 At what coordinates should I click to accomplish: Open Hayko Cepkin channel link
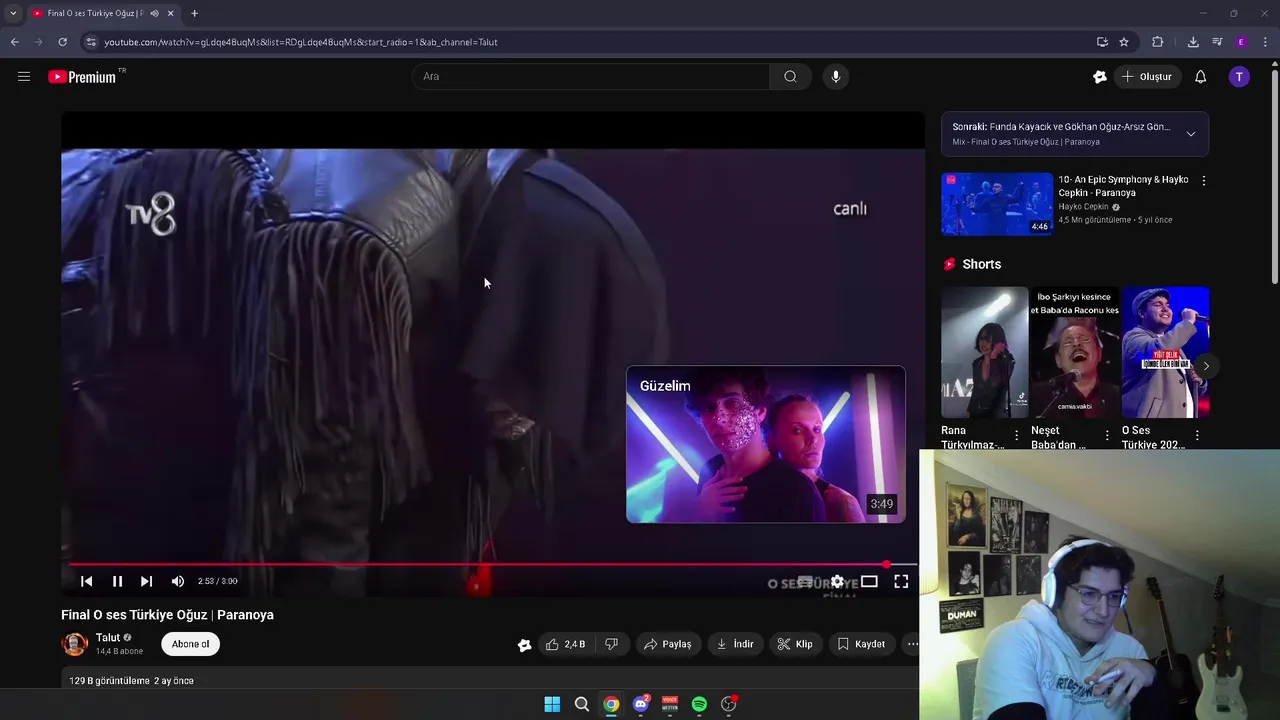point(1083,207)
